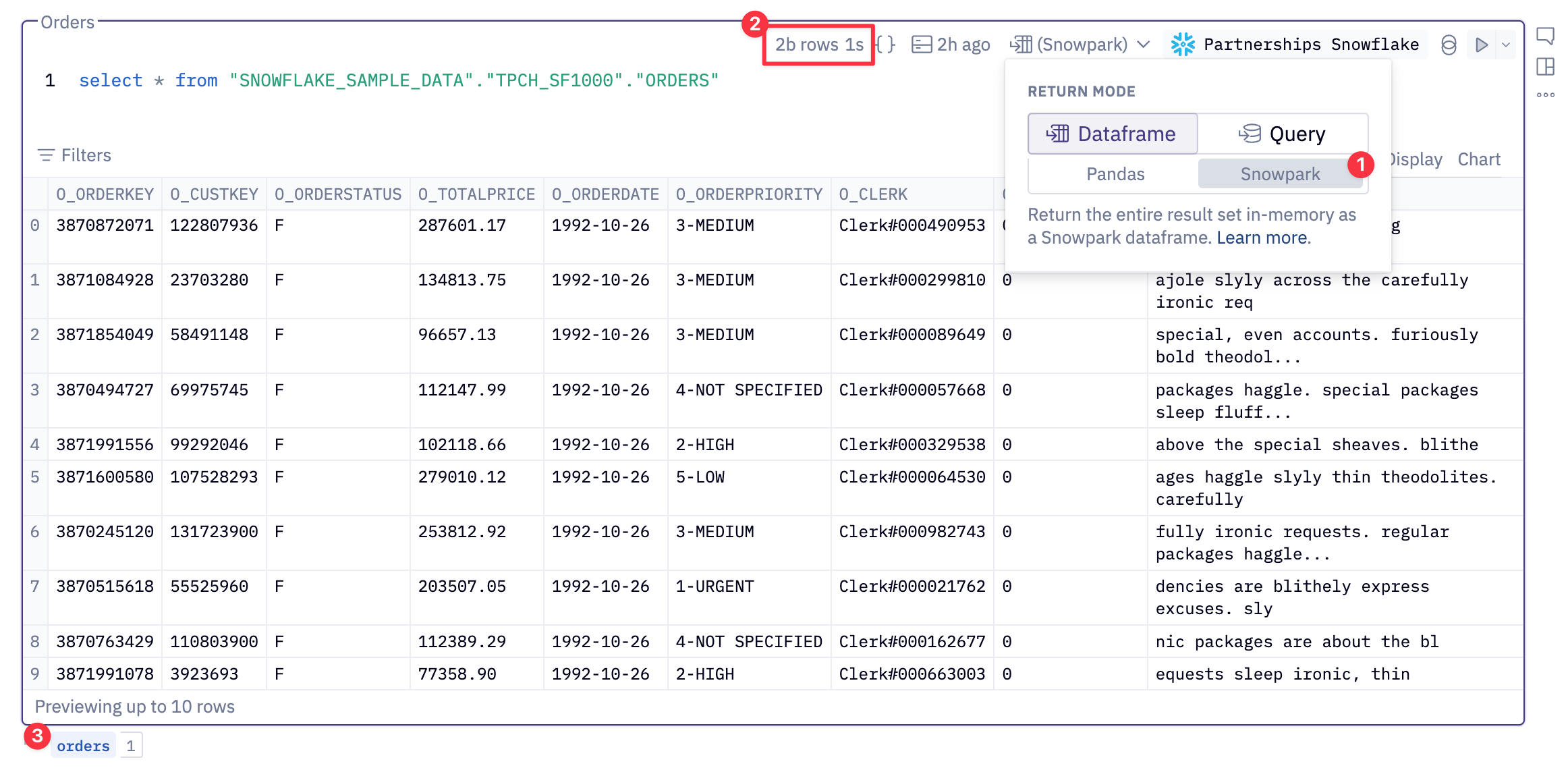The width and height of the screenshot is (1568, 768).
Task: Click the orders dataframe output tag
Action: (83, 746)
